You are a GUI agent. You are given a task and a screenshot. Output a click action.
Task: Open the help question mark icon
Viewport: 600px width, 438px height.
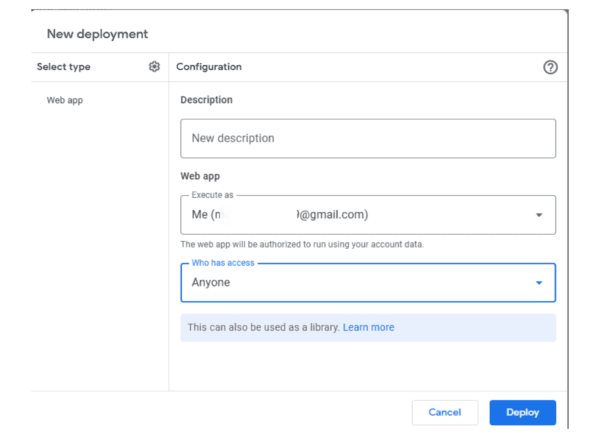pyautogui.click(x=549, y=67)
